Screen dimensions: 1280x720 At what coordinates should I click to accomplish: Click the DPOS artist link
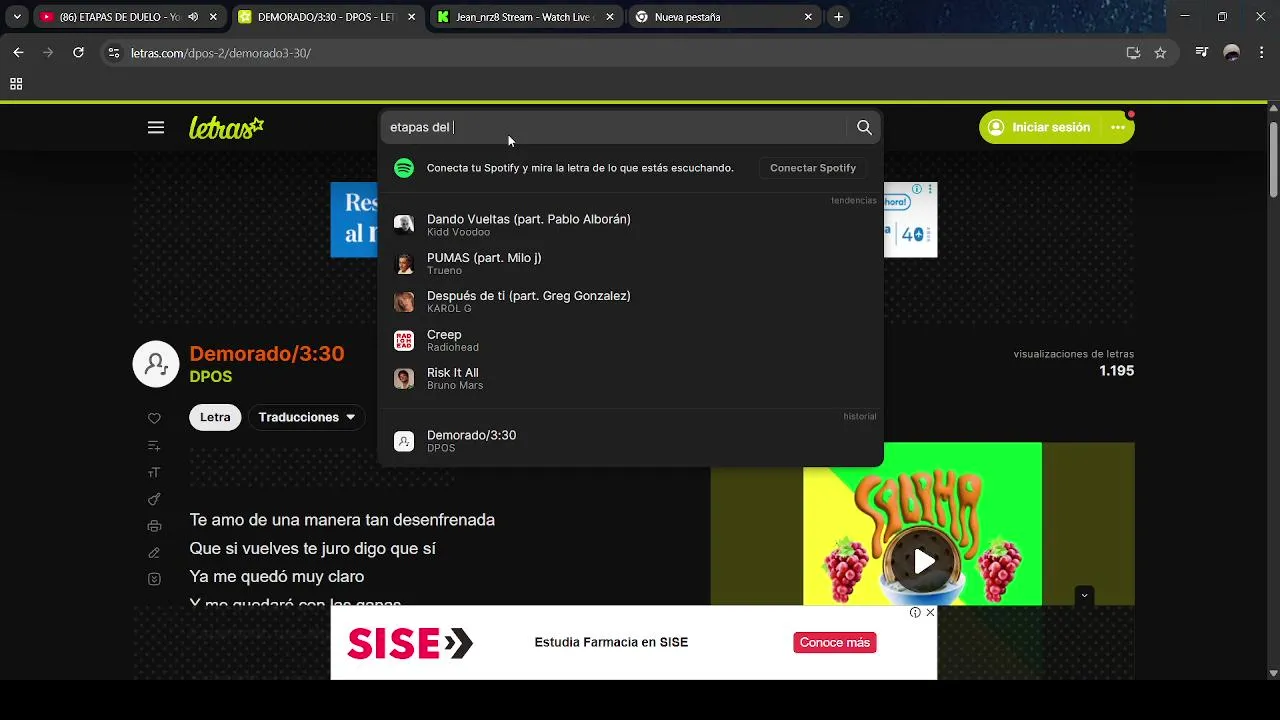click(211, 377)
